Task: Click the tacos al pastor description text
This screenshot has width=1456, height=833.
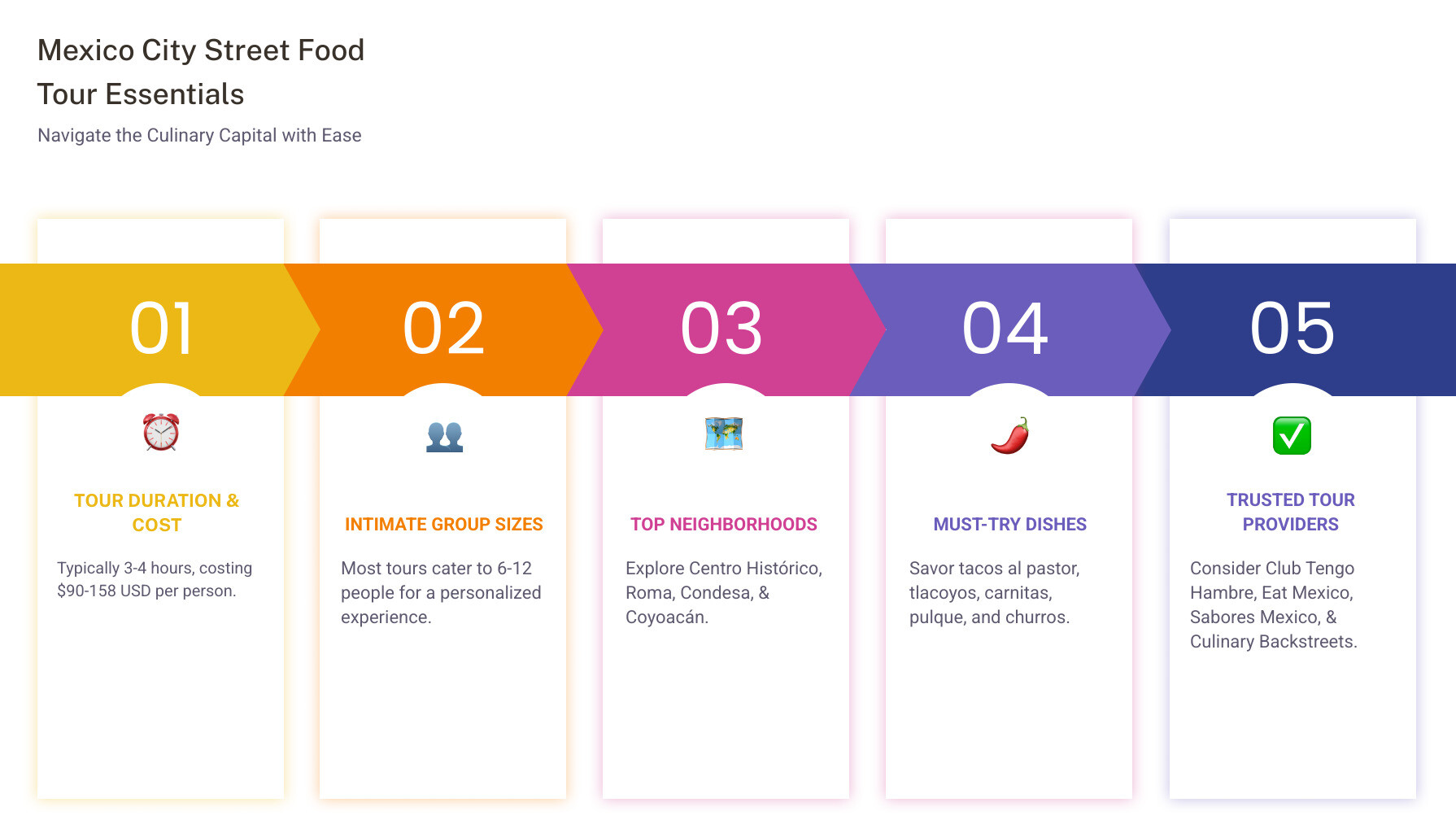Action: pyautogui.click(x=994, y=592)
